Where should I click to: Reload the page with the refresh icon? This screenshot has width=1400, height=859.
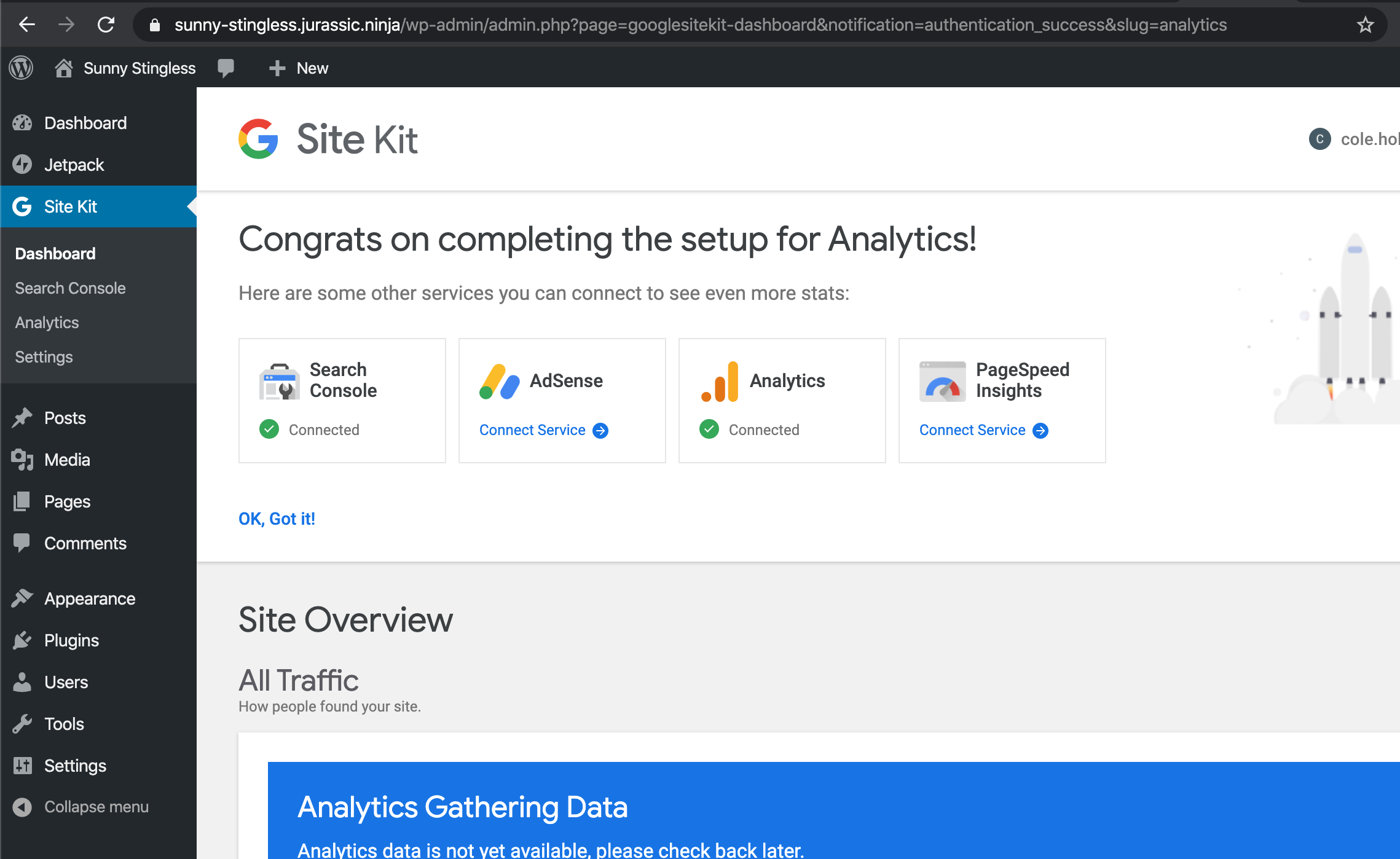[x=106, y=25]
